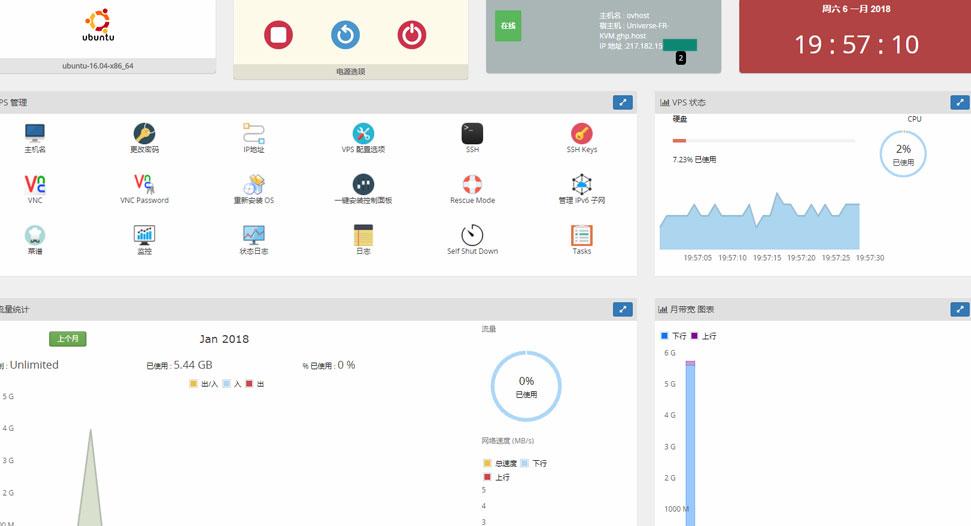This screenshot has width=971, height=526.
Task: Open Self Shut Down scheduler
Action: (472, 236)
